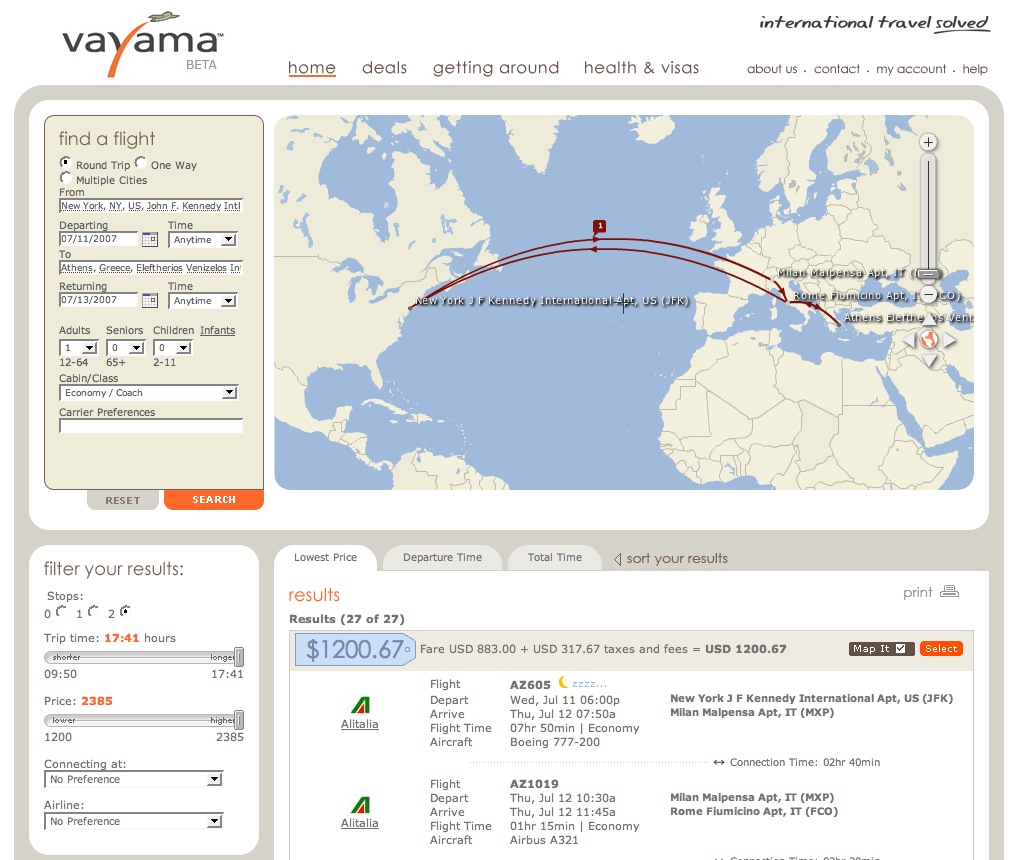The width and height of the screenshot is (1022, 860).
Task: Click the Vayama logo
Action: (x=143, y=44)
